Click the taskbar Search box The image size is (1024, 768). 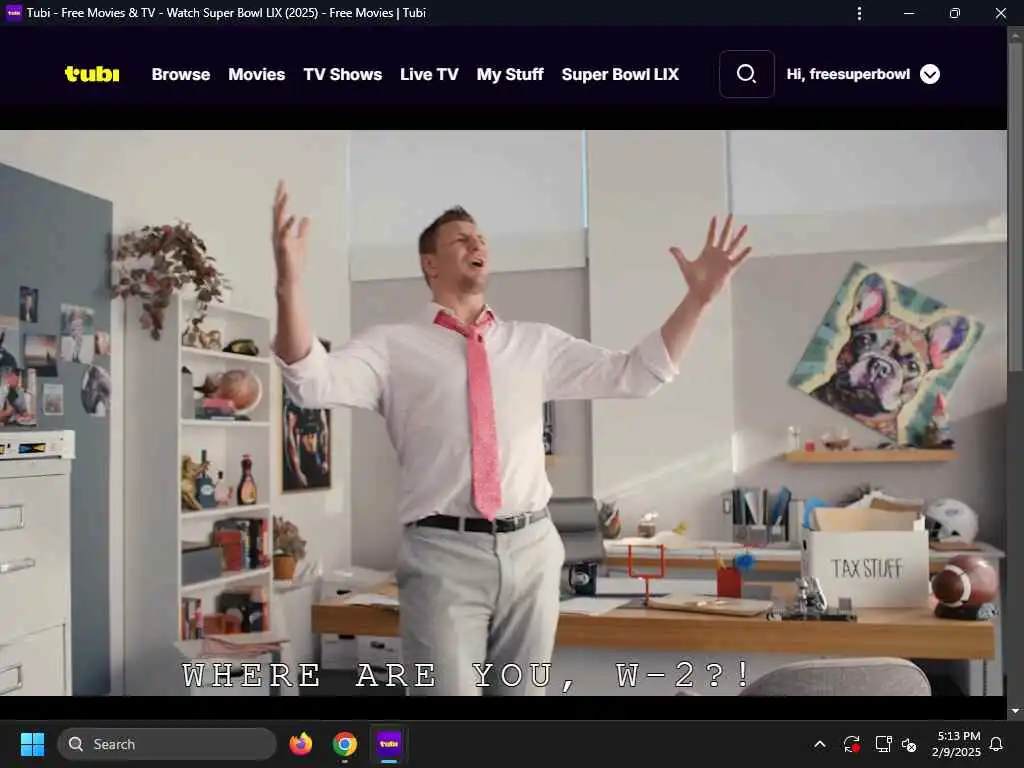click(167, 744)
